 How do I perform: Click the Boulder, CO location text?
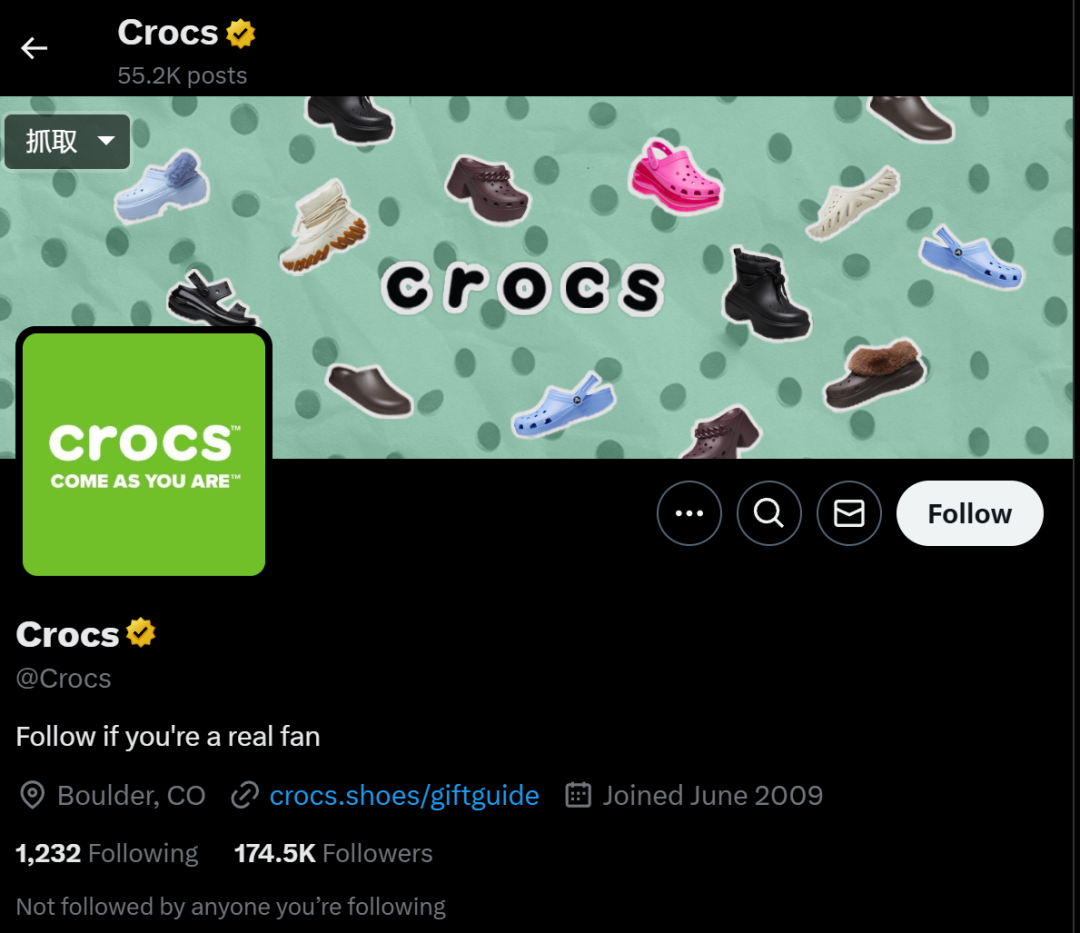131,796
